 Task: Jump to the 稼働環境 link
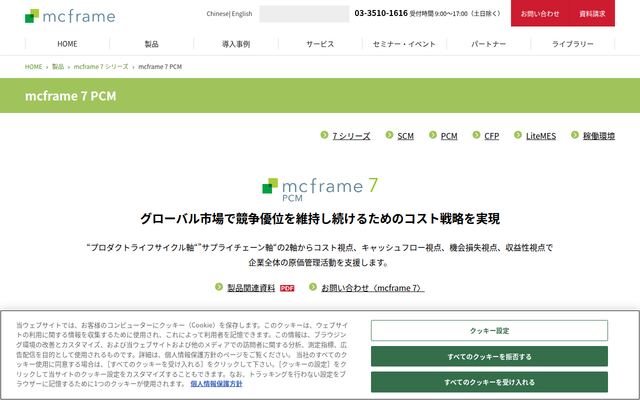click(599, 136)
